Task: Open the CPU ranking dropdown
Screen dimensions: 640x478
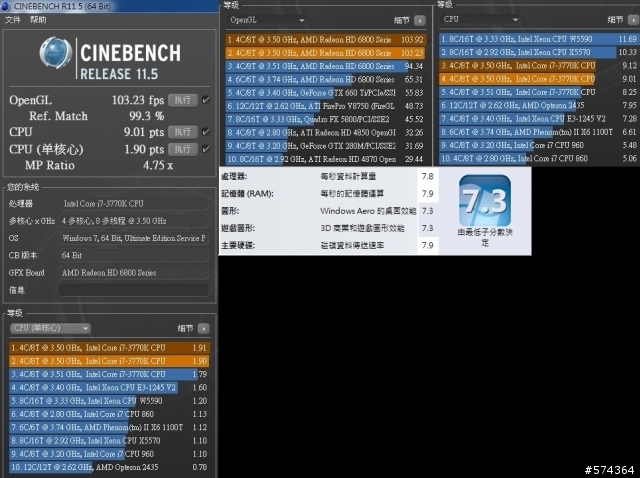Action: (480, 19)
